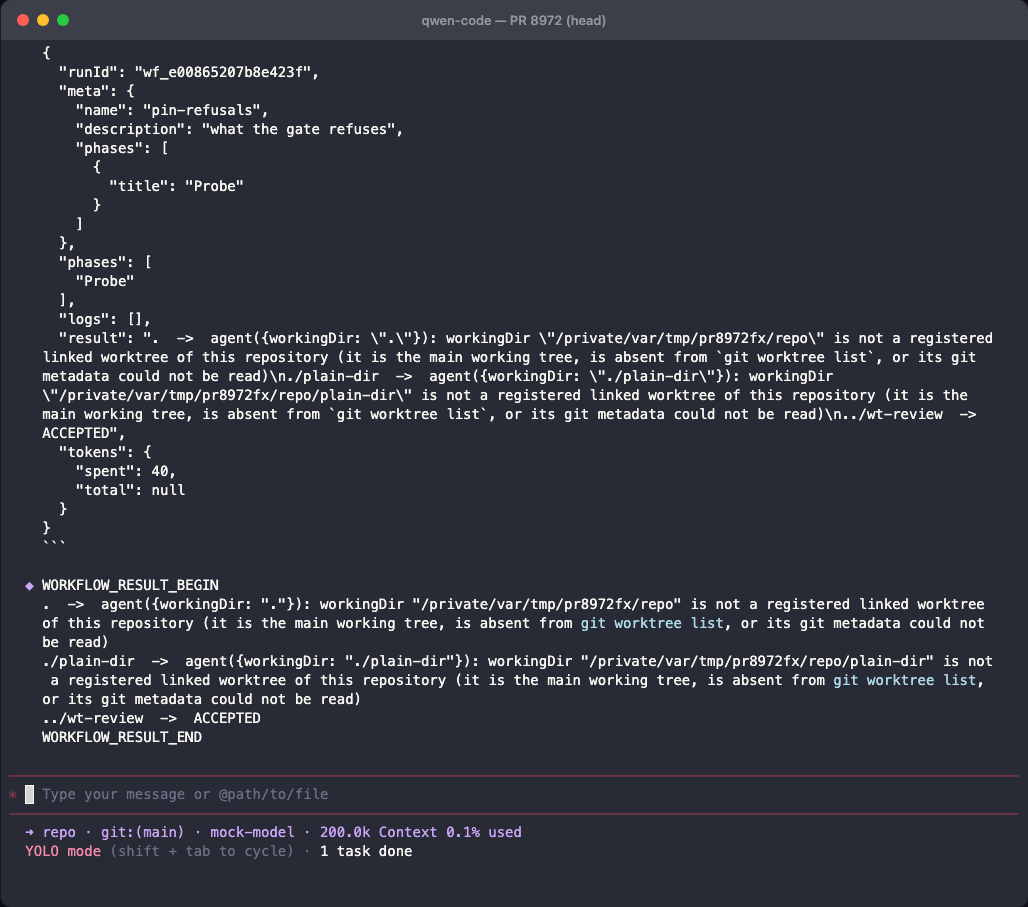Viewport: 1028px width, 907px height.
Task: Click the WORKFLOW_RESULT_BEGIN text
Action: click(130, 585)
